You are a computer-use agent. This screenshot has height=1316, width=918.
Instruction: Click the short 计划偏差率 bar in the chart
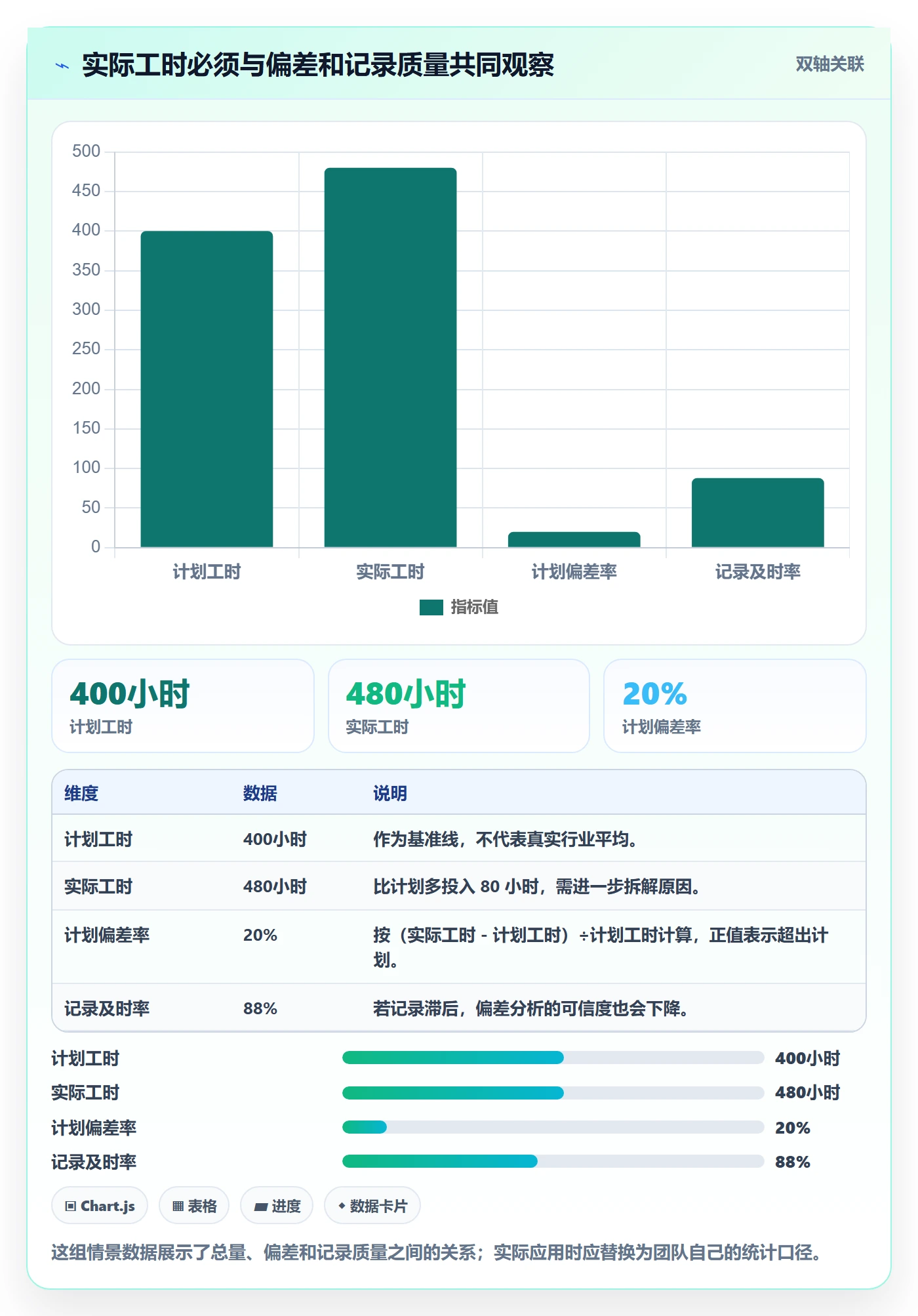click(x=574, y=539)
